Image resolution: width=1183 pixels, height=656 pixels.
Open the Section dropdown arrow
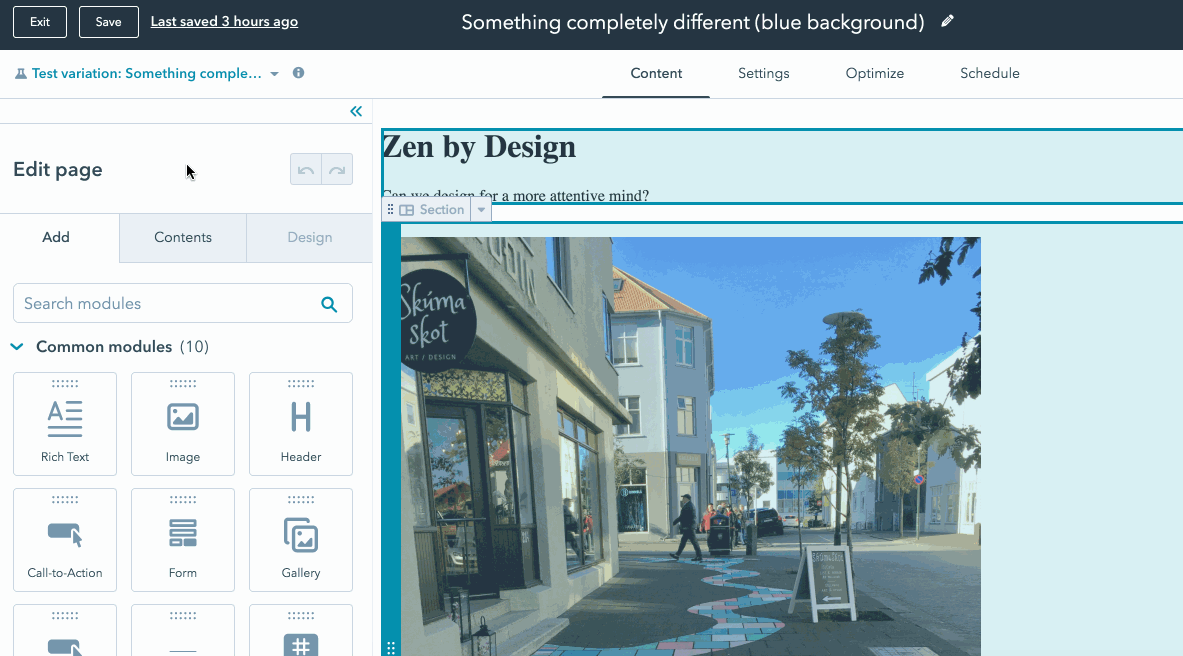(481, 210)
